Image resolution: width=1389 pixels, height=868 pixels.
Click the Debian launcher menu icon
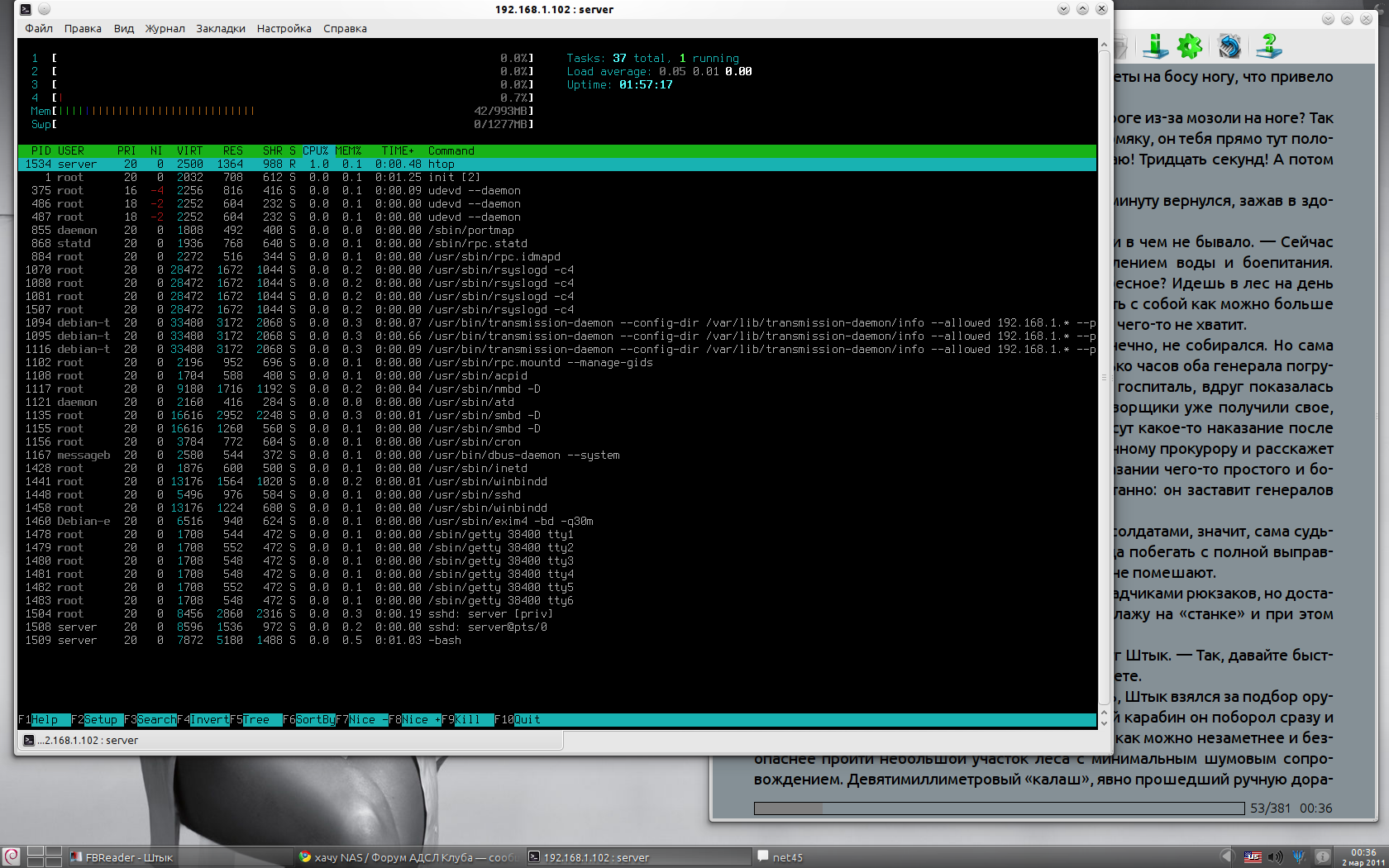[x=11, y=857]
